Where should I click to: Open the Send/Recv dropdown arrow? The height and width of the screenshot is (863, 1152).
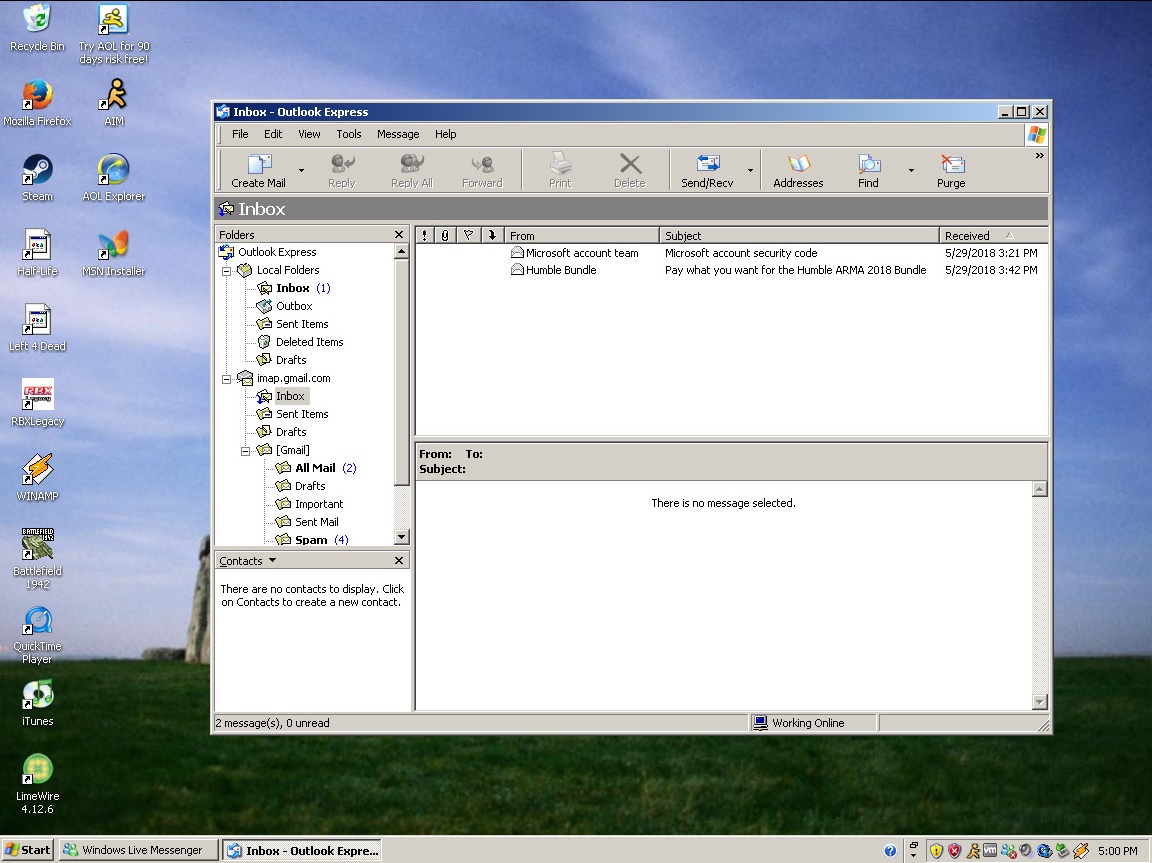point(750,170)
